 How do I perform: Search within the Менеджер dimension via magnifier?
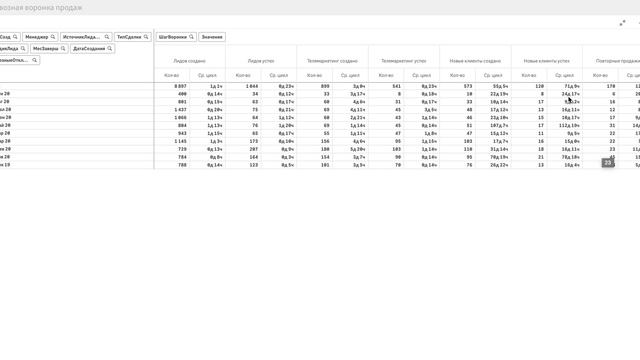tap(53, 37)
